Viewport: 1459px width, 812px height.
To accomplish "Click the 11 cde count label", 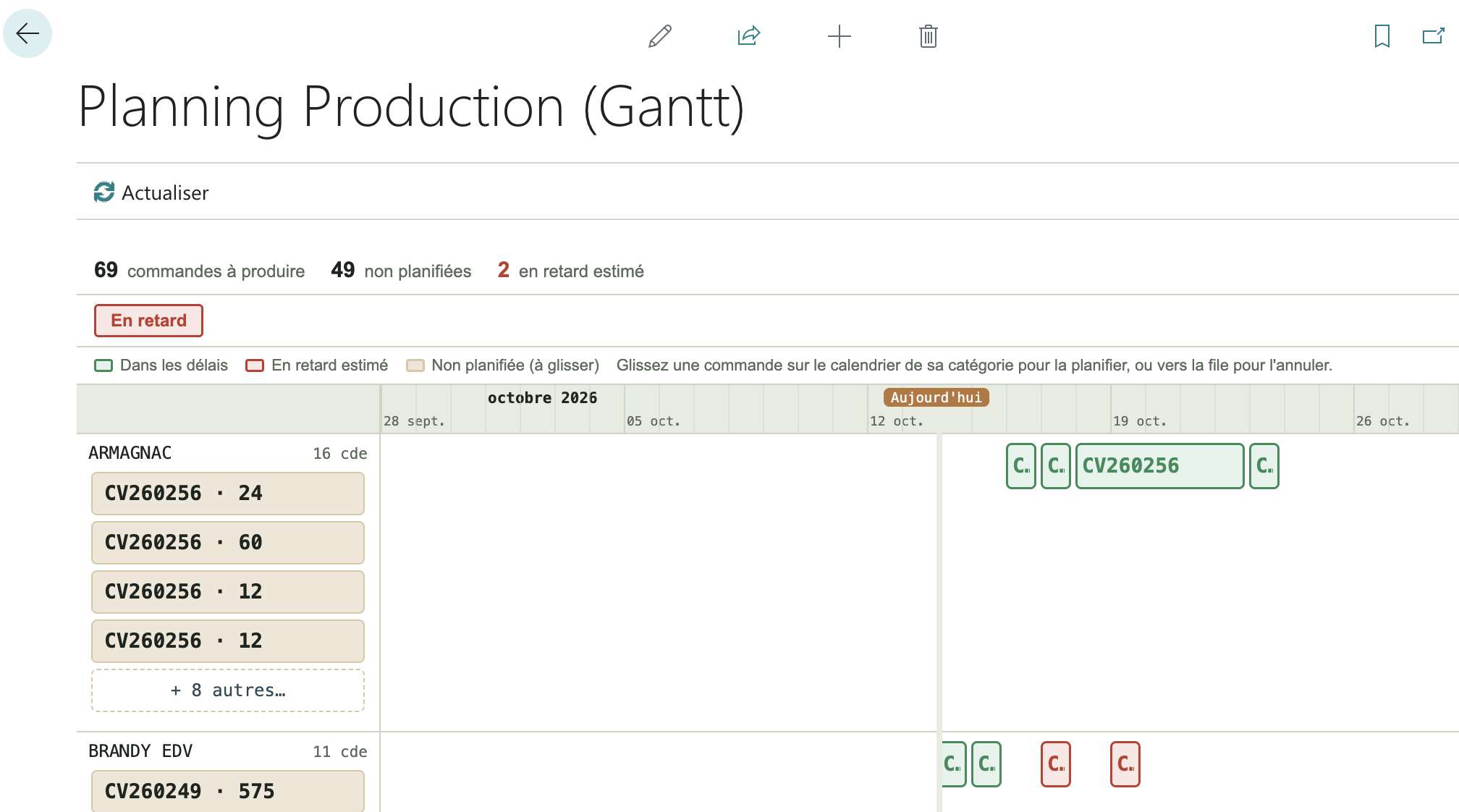I will pos(340,752).
